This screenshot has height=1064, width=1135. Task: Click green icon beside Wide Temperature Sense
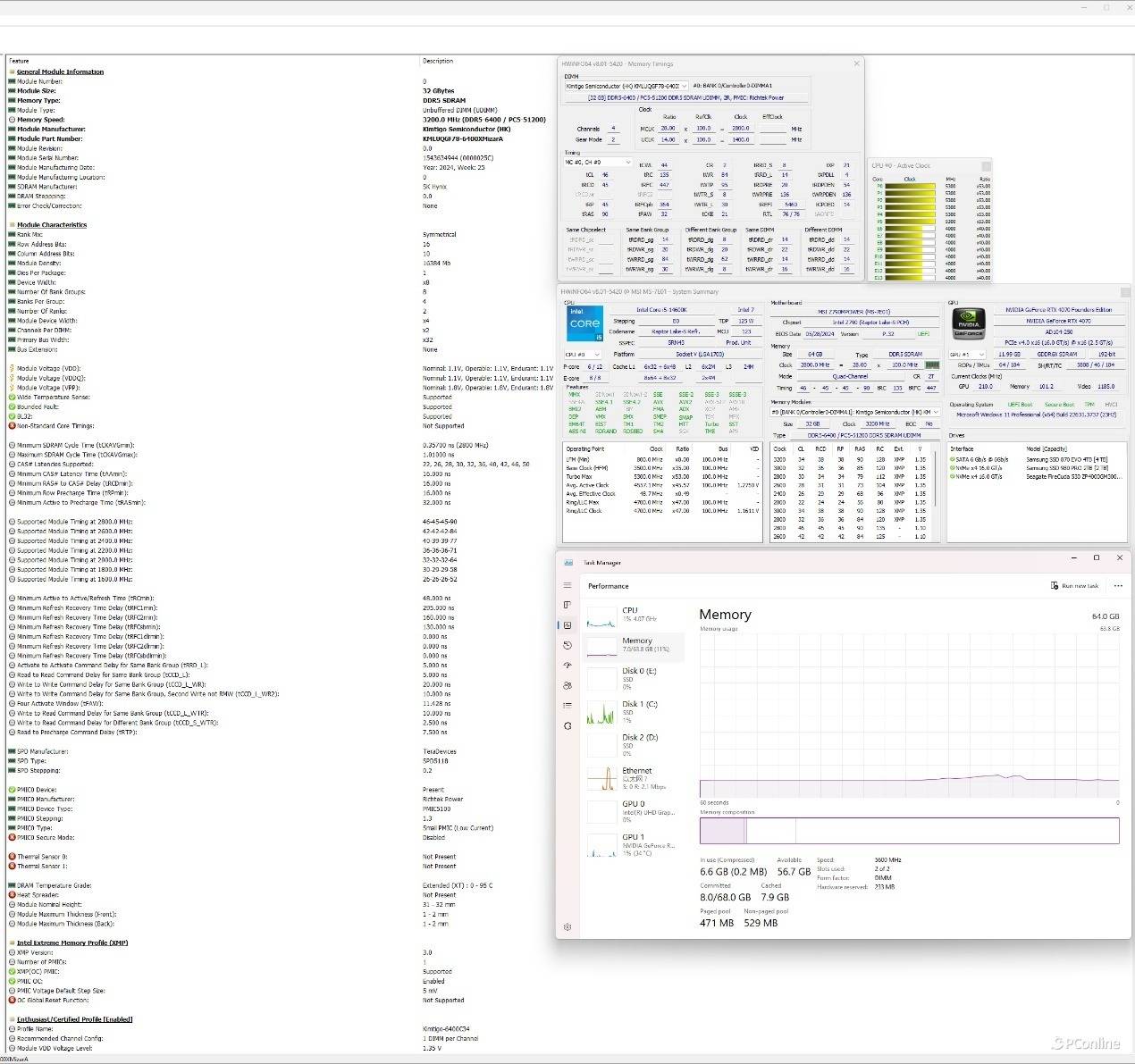pyautogui.click(x=12, y=398)
